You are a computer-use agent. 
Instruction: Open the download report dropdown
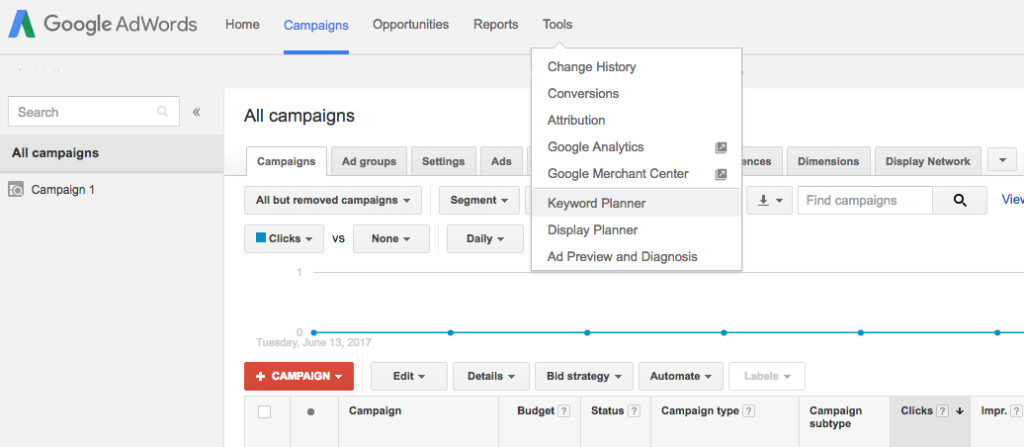(x=770, y=201)
